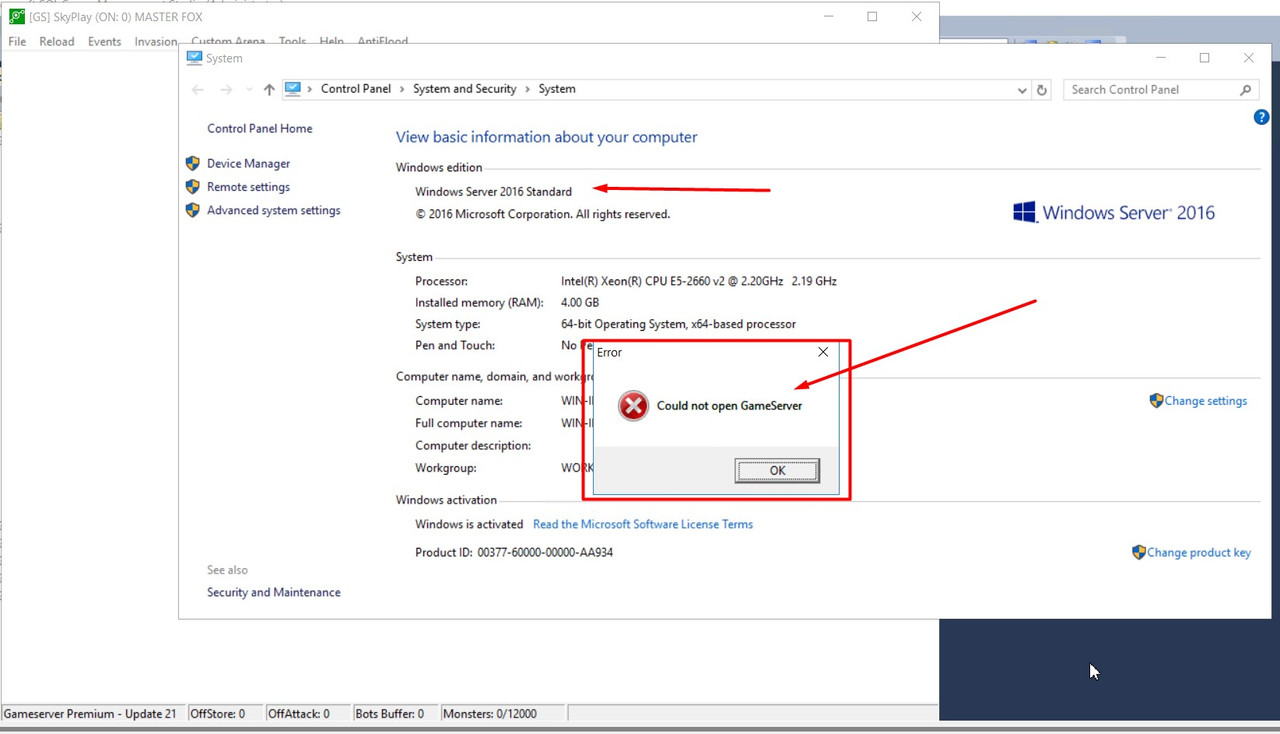
Task: Expand chevron after Control Panel breadcrumb
Action: [402, 89]
